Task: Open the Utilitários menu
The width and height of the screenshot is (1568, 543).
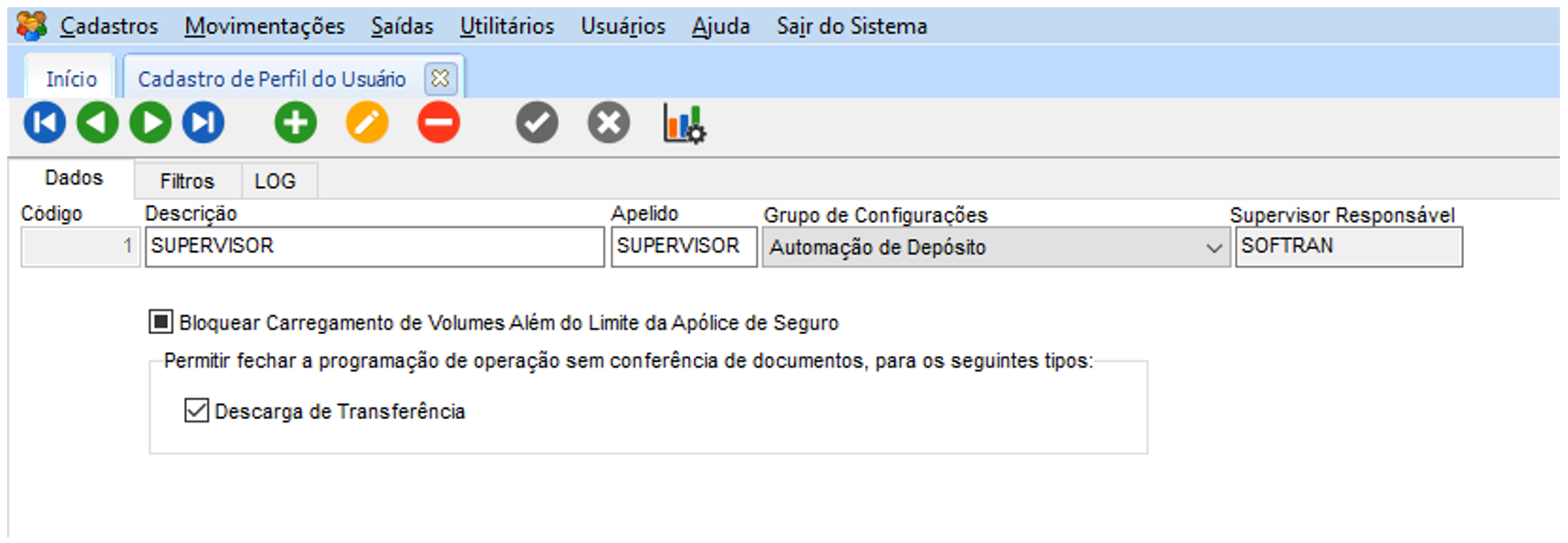Action: 507,26
